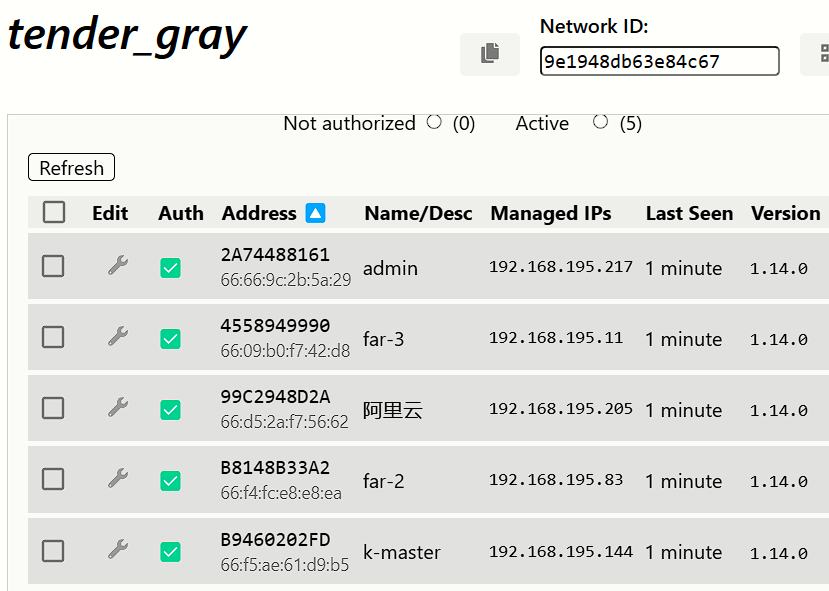This screenshot has height=591, width=829.
Task: Click the copy Network ID icon
Action: point(489,54)
